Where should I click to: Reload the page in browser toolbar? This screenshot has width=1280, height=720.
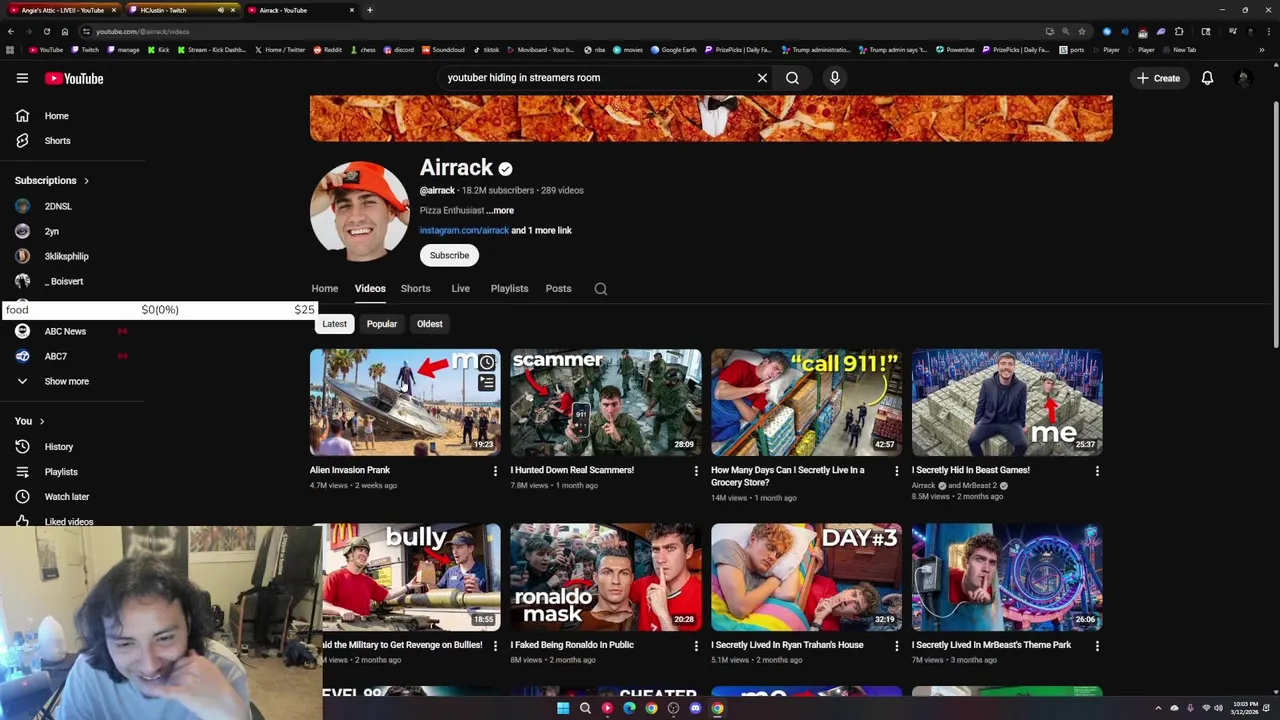pos(46,31)
